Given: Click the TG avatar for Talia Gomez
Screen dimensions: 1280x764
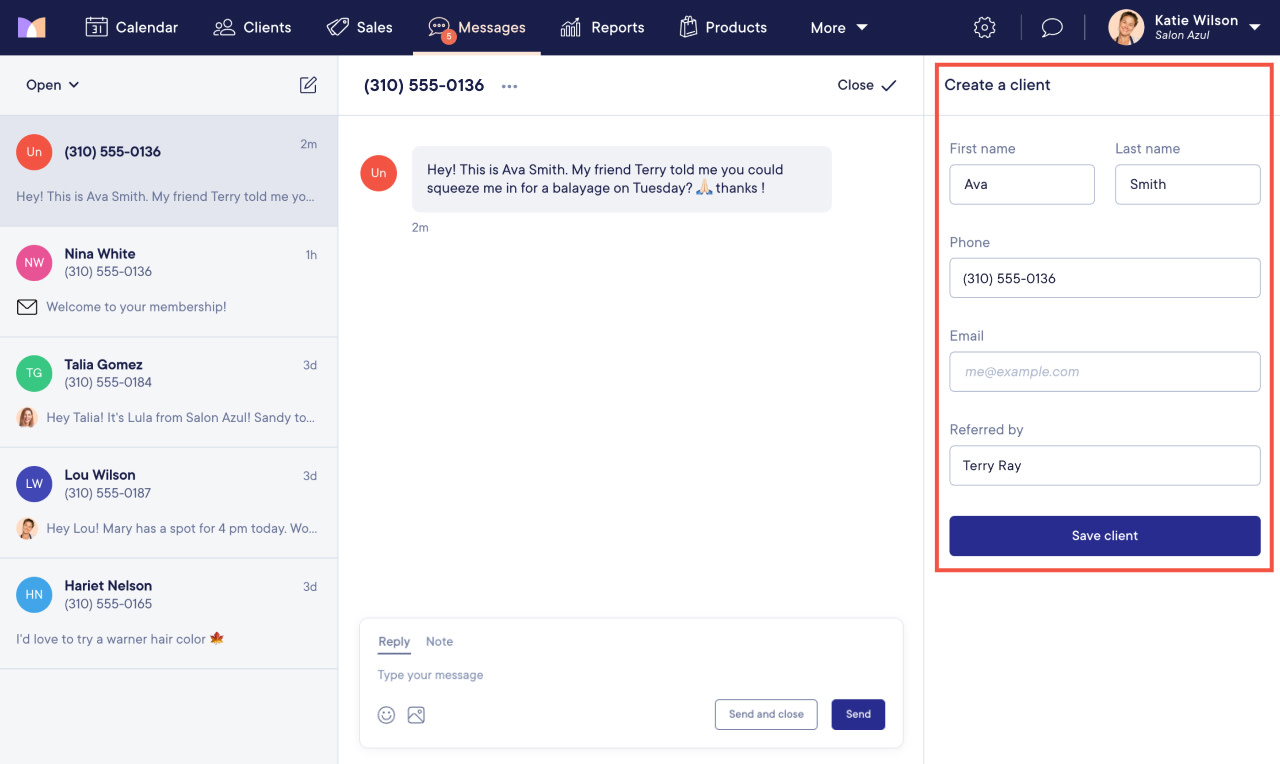Looking at the screenshot, I should pyautogui.click(x=34, y=373).
